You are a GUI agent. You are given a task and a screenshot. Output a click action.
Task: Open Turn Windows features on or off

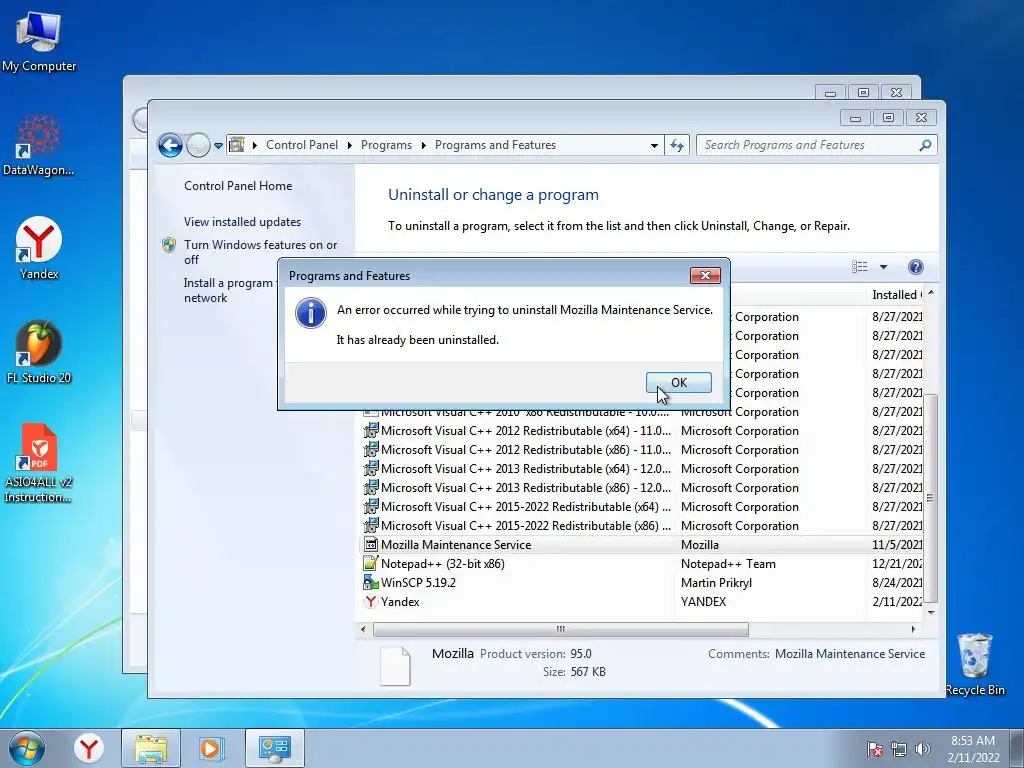[261, 252]
